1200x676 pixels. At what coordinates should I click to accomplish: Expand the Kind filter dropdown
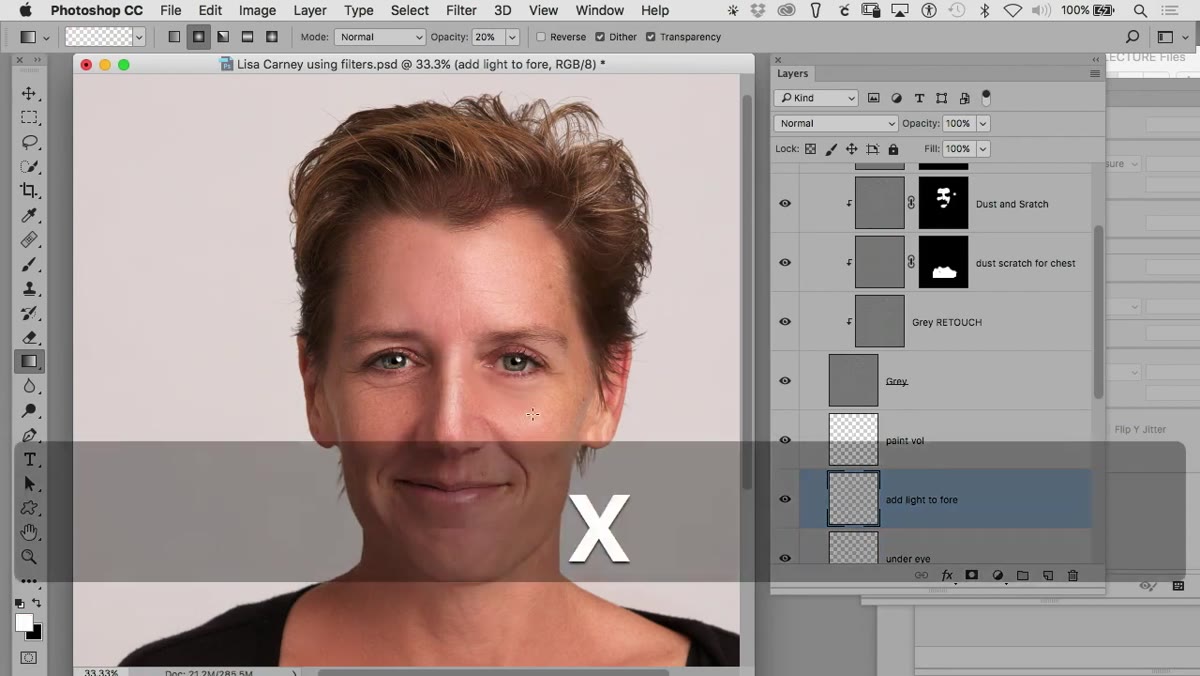point(816,98)
